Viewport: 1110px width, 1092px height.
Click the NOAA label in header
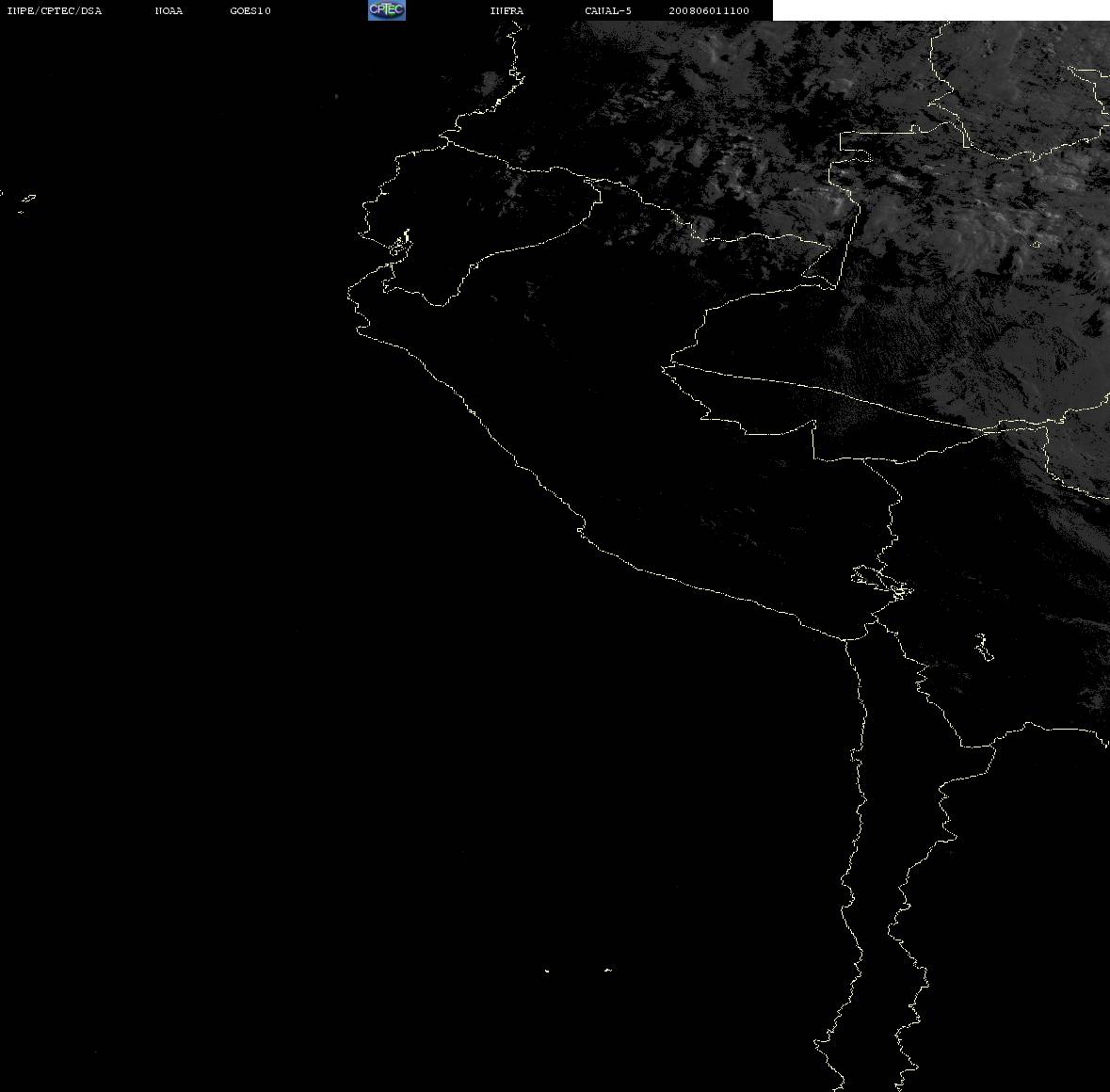click(169, 10)
